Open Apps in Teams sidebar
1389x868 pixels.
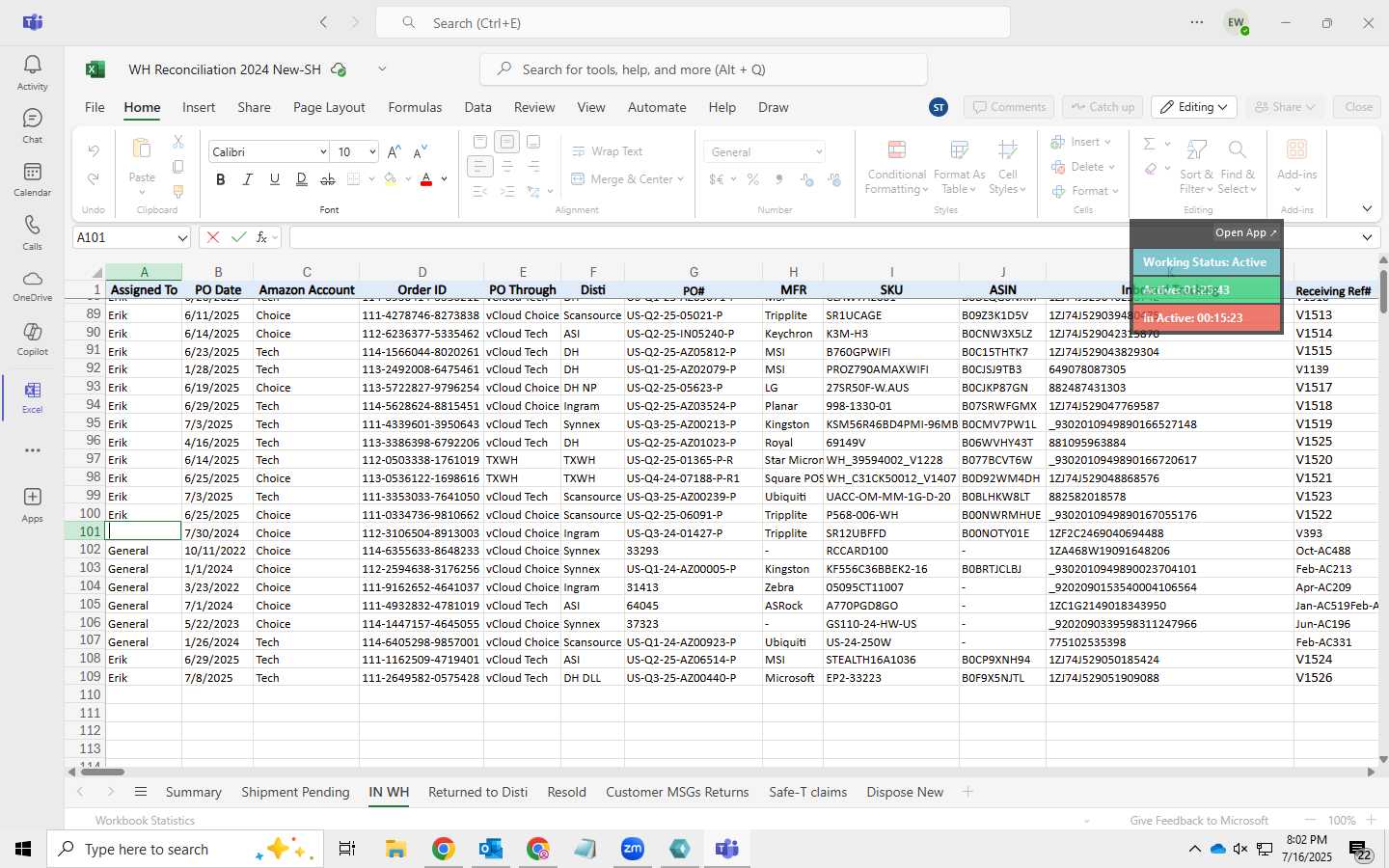32,504
